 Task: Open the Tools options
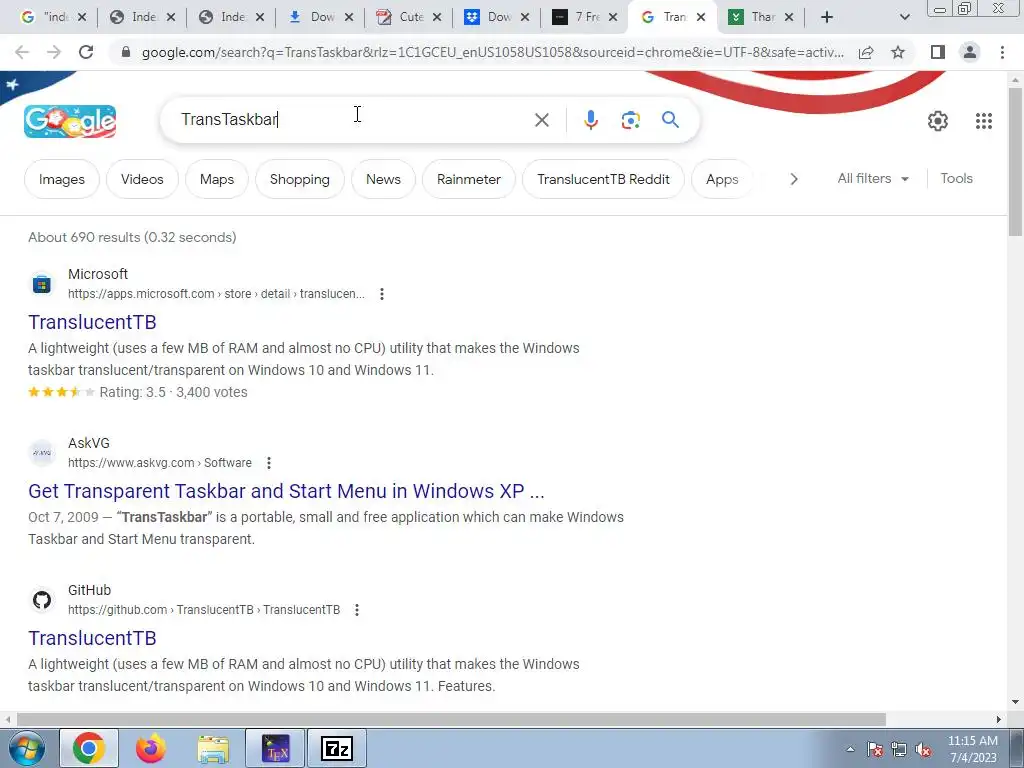(956, 178)
